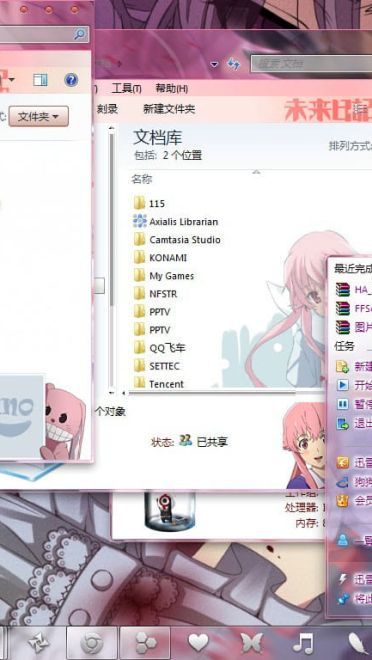Open the FFS archive in recent list

point(353,309)
